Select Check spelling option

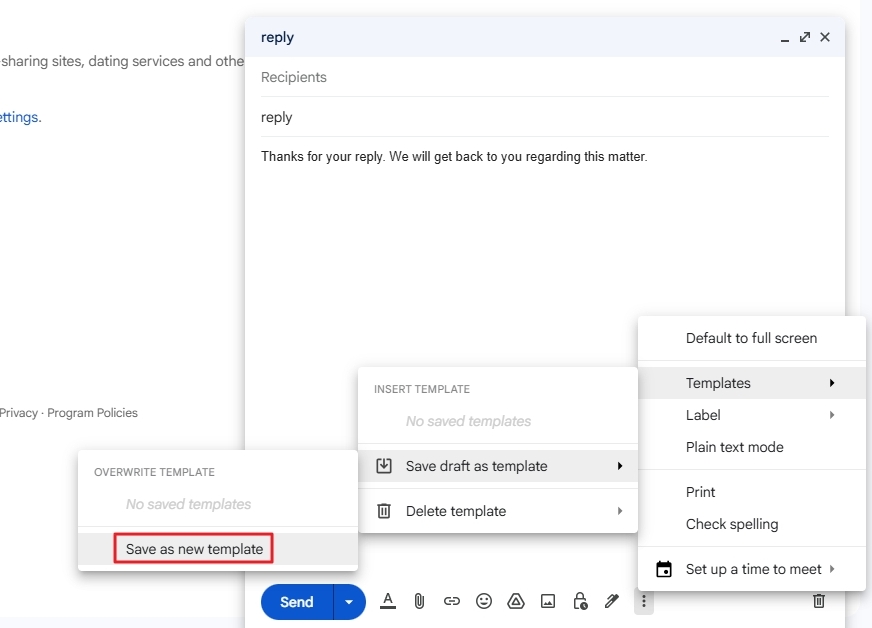[x=751, y=524]
